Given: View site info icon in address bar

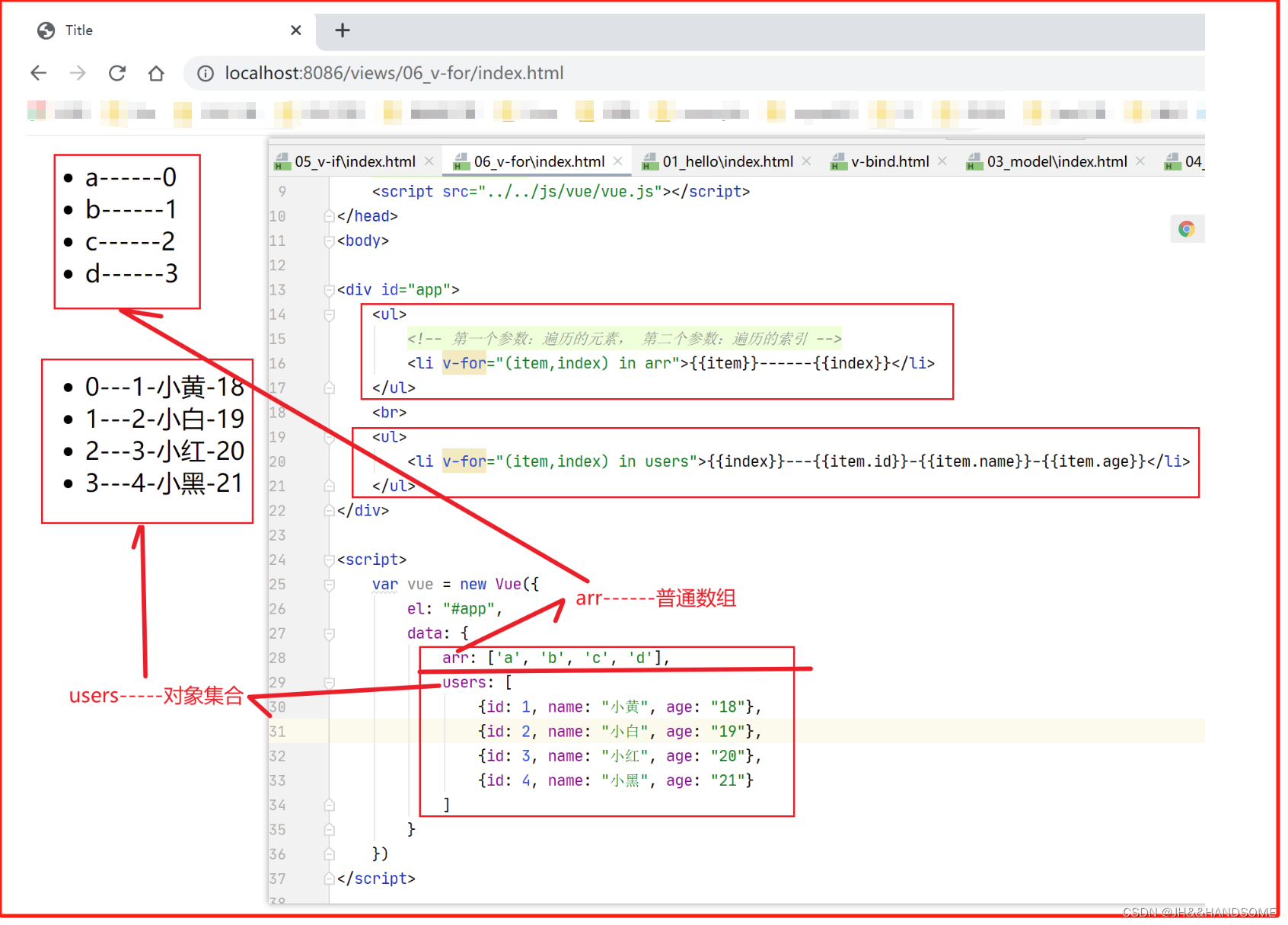Looking at the screenshot, I should point(206,73).
